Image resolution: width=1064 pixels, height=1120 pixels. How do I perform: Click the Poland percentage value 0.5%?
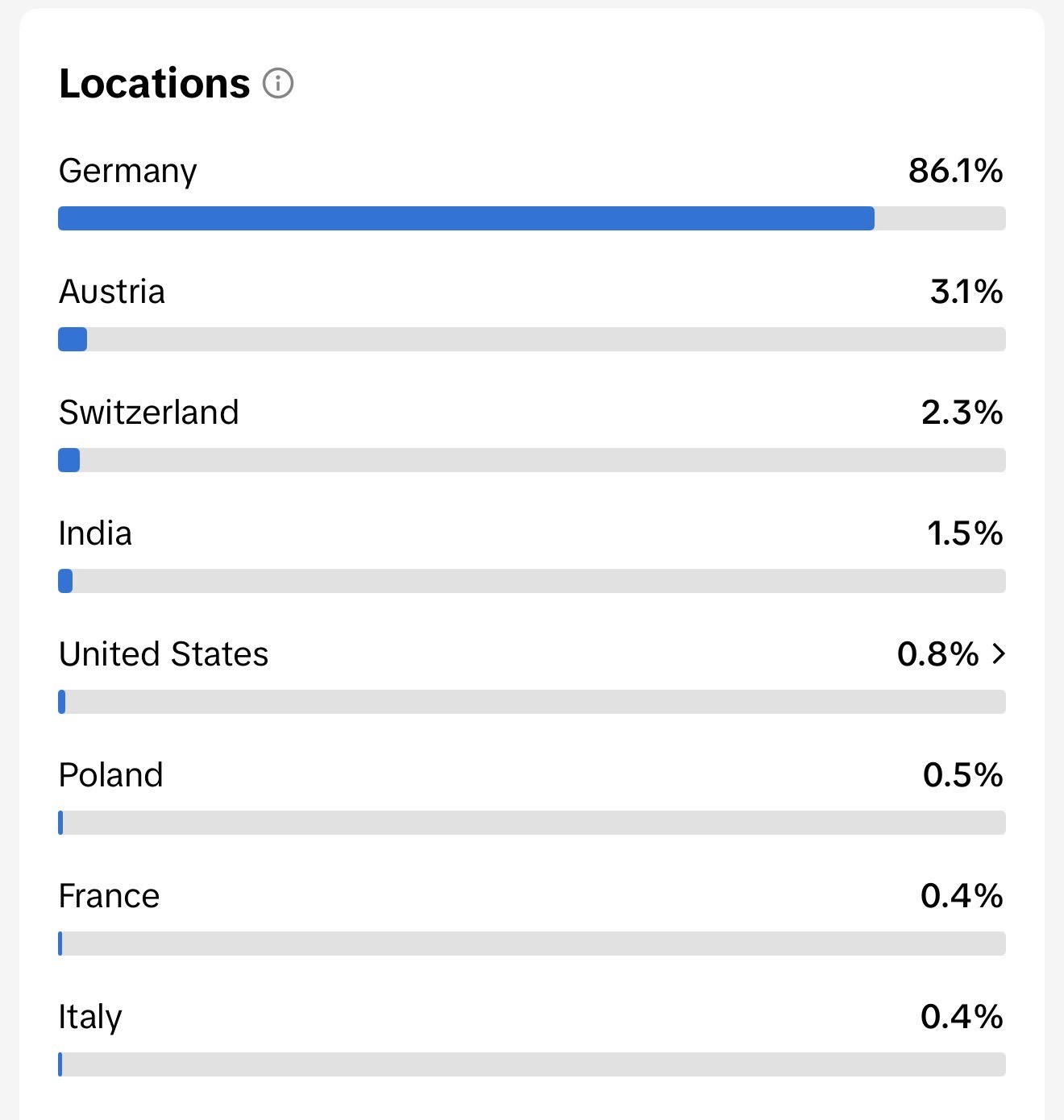coord(962,775)
